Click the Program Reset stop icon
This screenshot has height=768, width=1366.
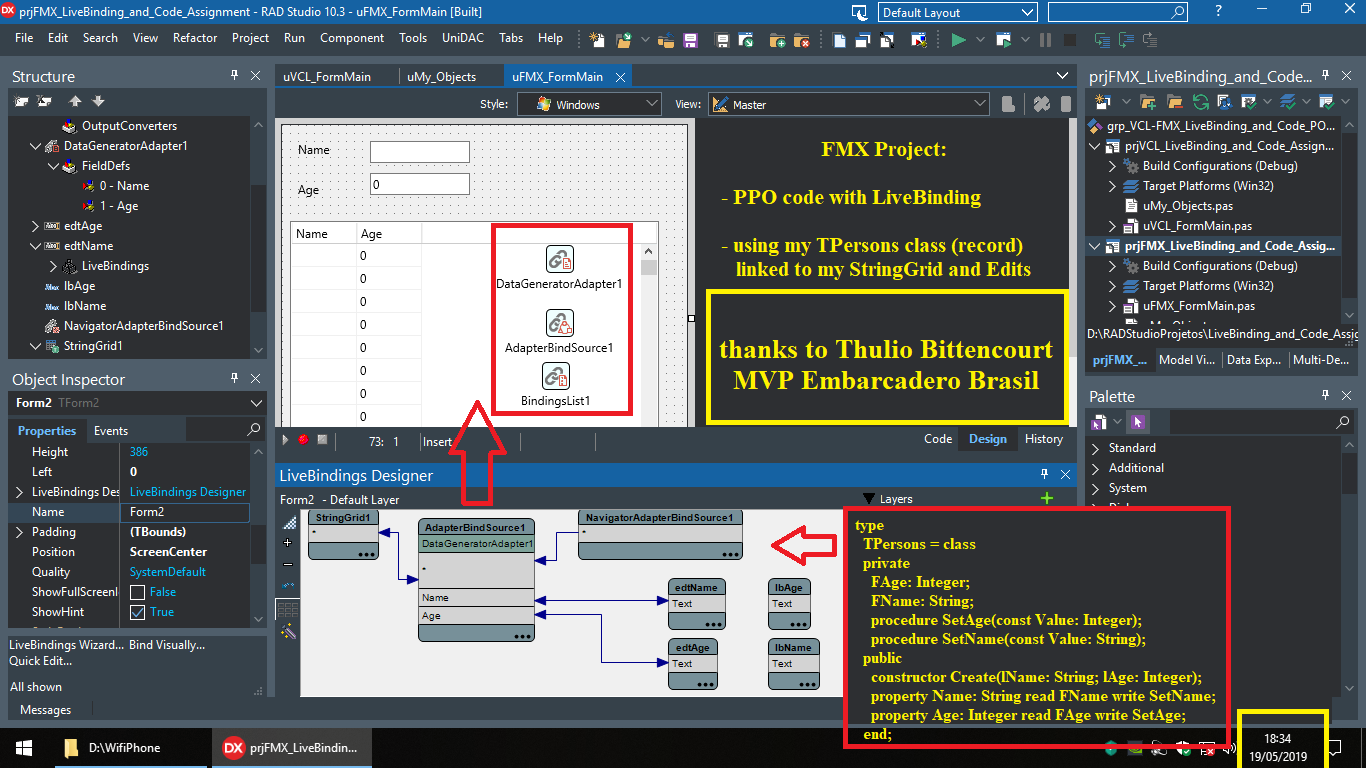[1070, 40]
